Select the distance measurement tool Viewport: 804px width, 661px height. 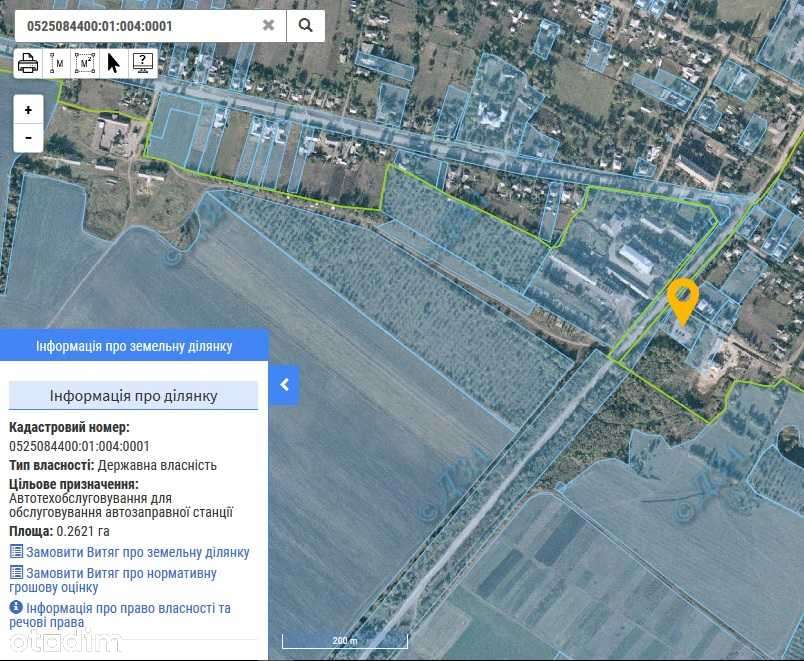[56, 64]
